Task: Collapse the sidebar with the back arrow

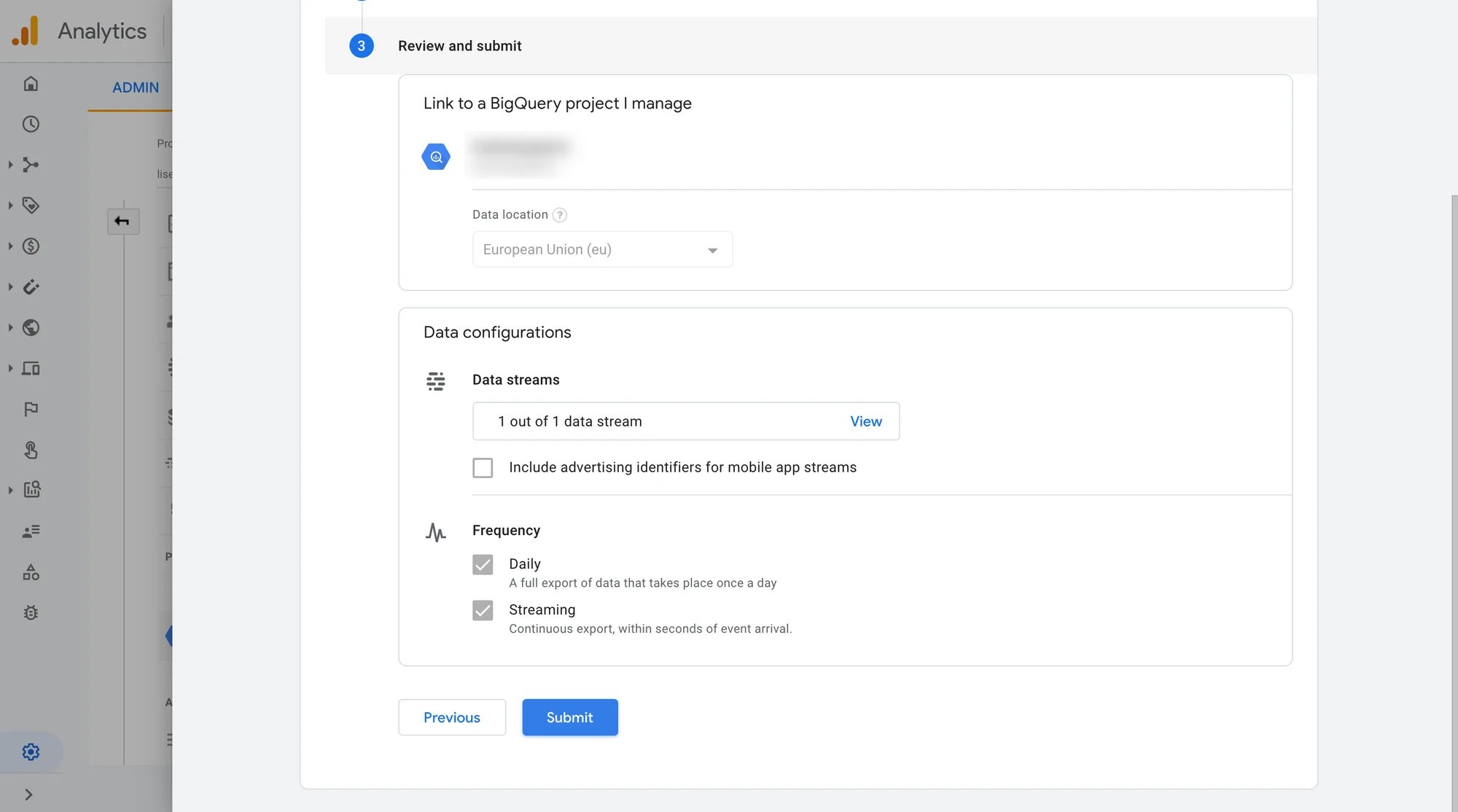Action: [x=123, y=221]
